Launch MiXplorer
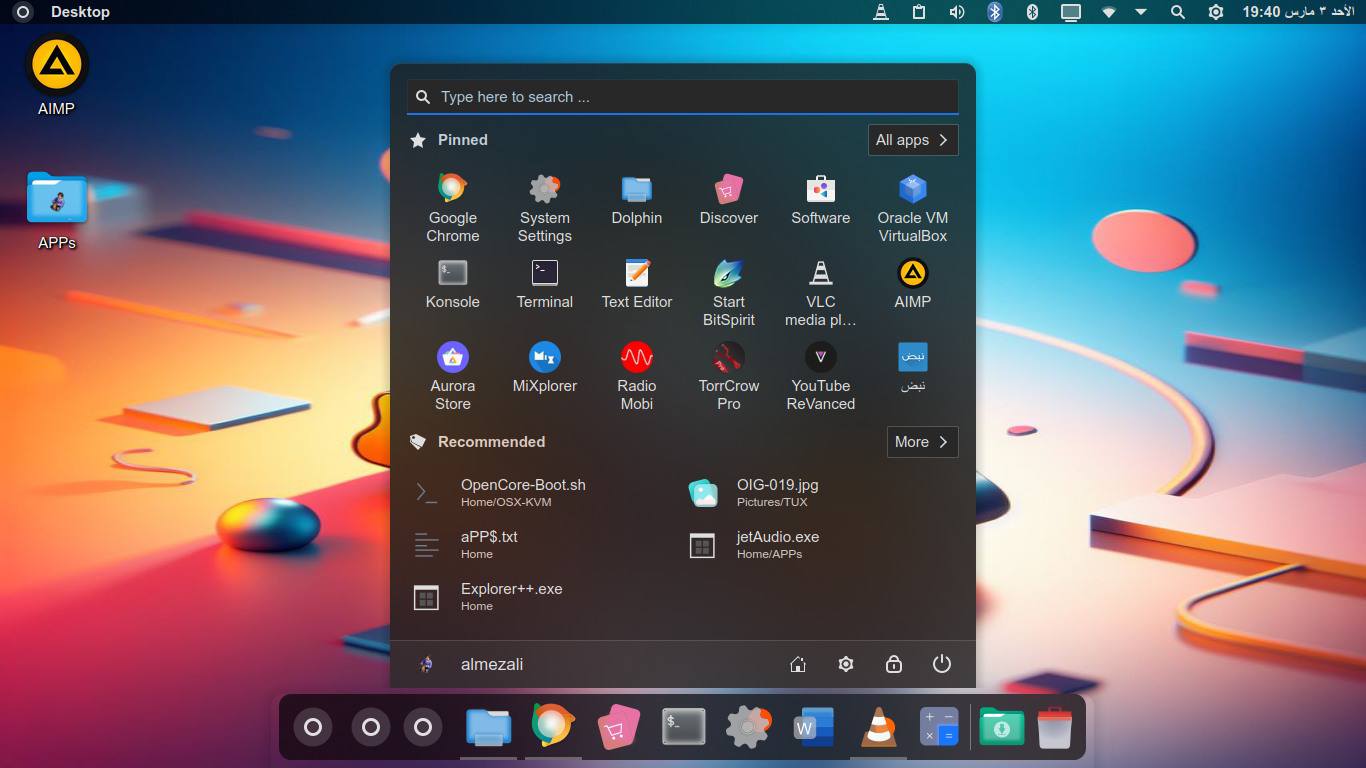1366x768 pixels. tap(544, 368)
